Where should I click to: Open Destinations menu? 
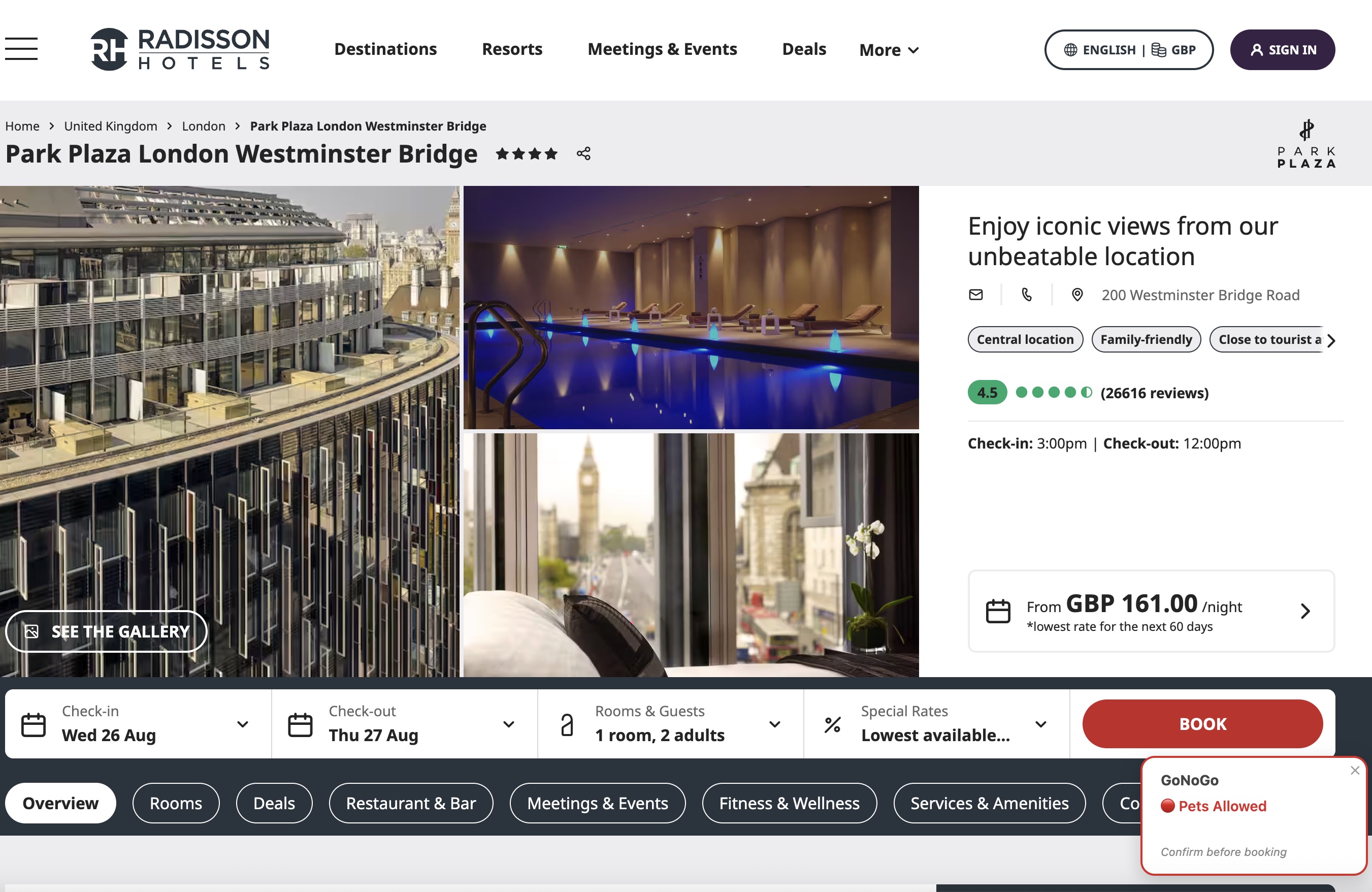pyautogui.click(x=386, y=49)
